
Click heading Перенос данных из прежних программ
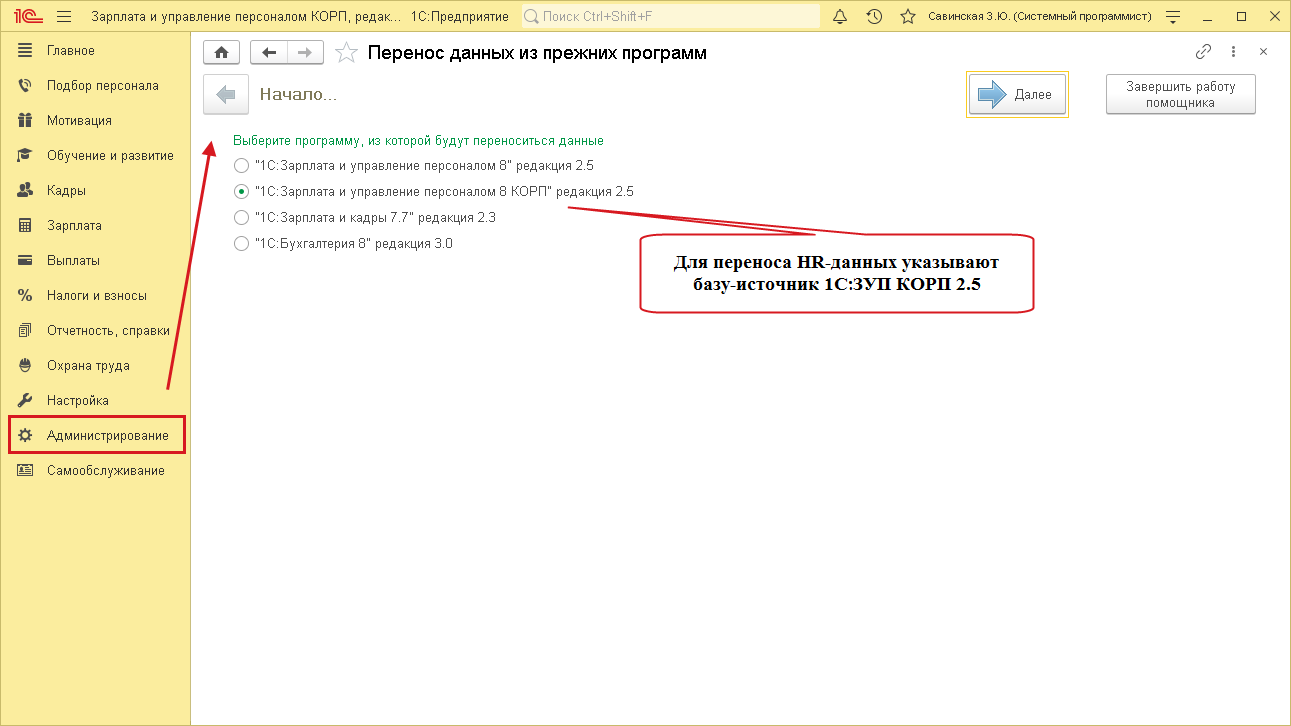point(537,53)
